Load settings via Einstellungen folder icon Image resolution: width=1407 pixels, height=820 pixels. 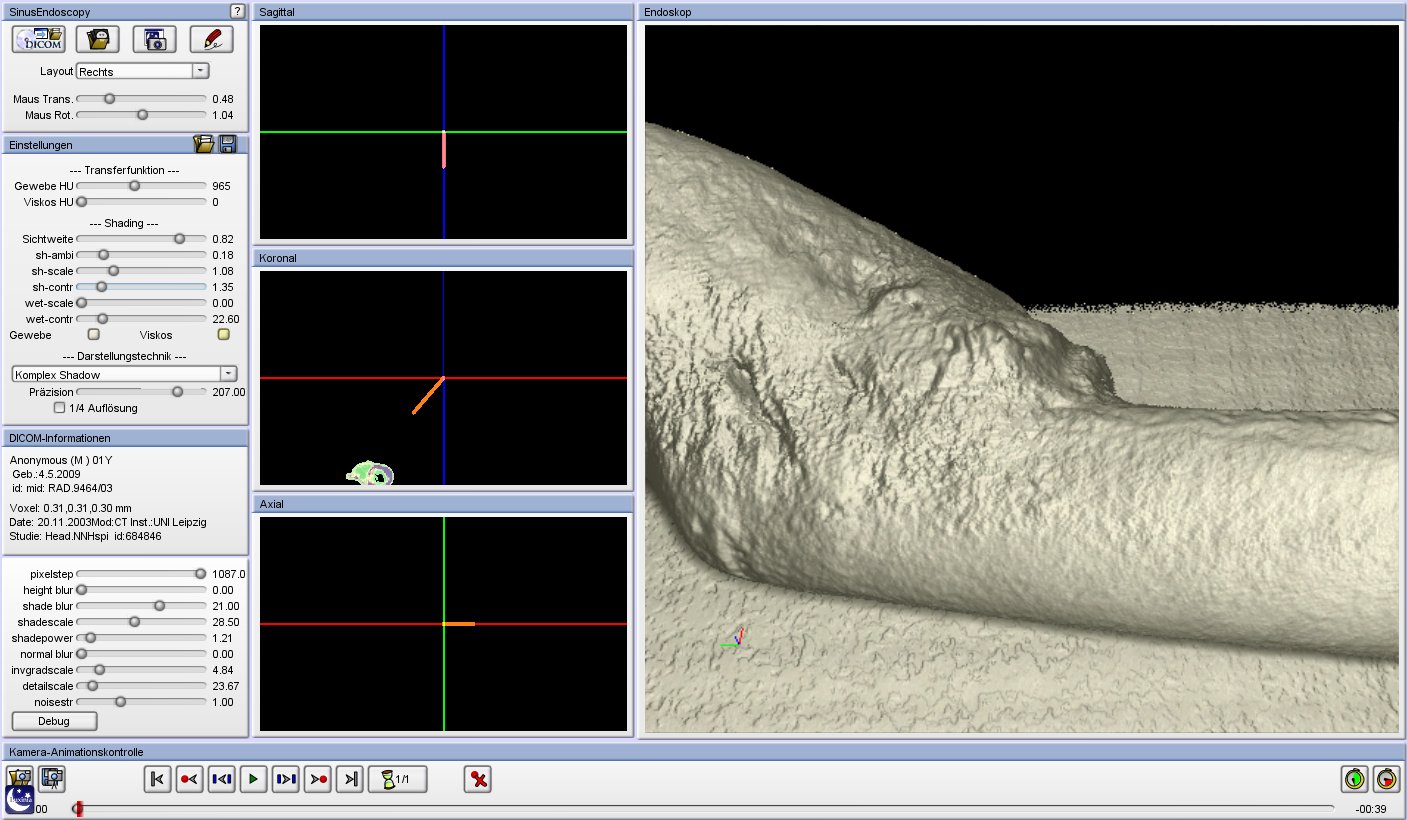204,145
